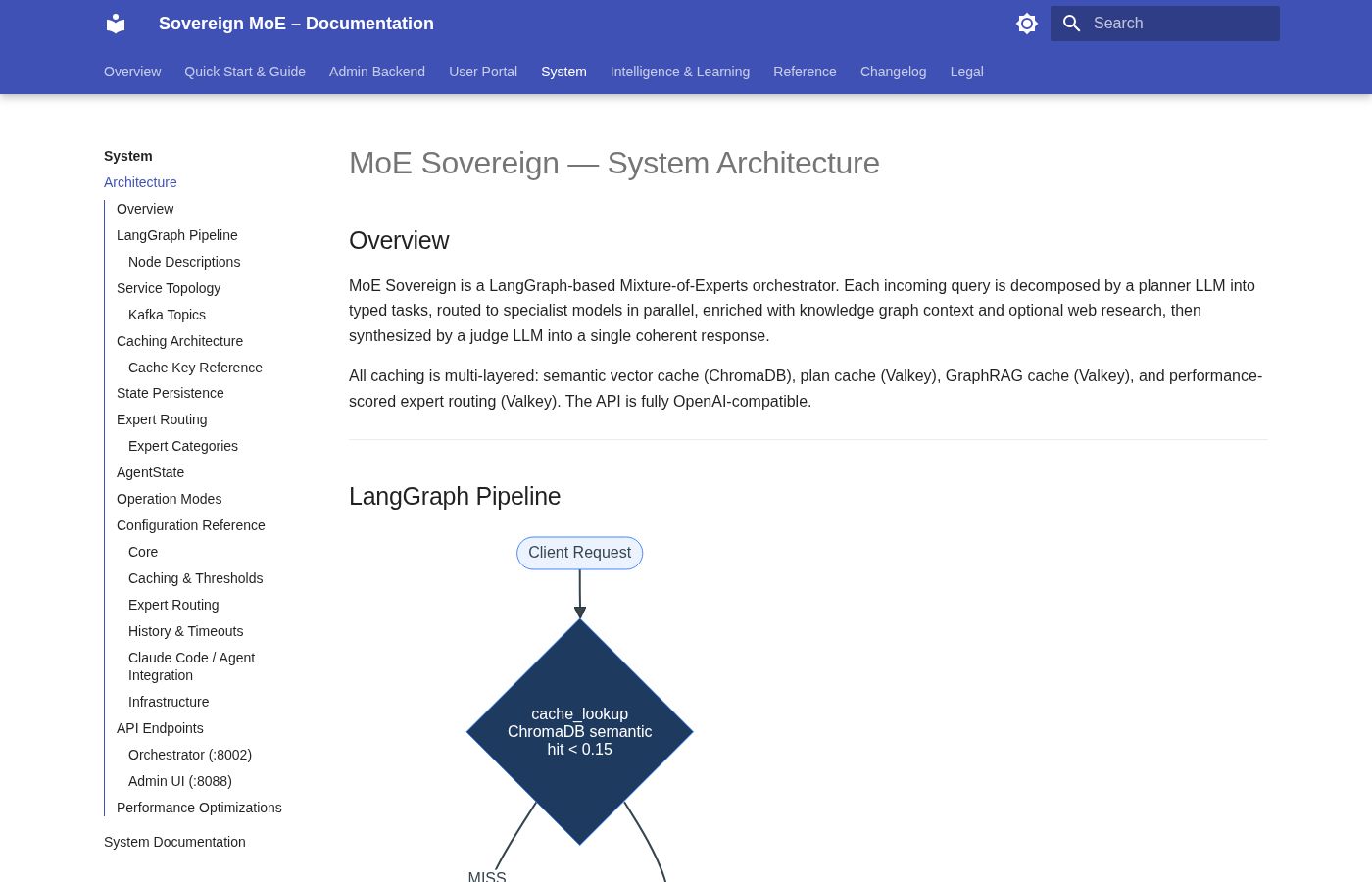Viewport: 1372px width, 882px height.
Task: Select Orchestrator (:8002) under API Endpoints
Action: coord(190,755)
